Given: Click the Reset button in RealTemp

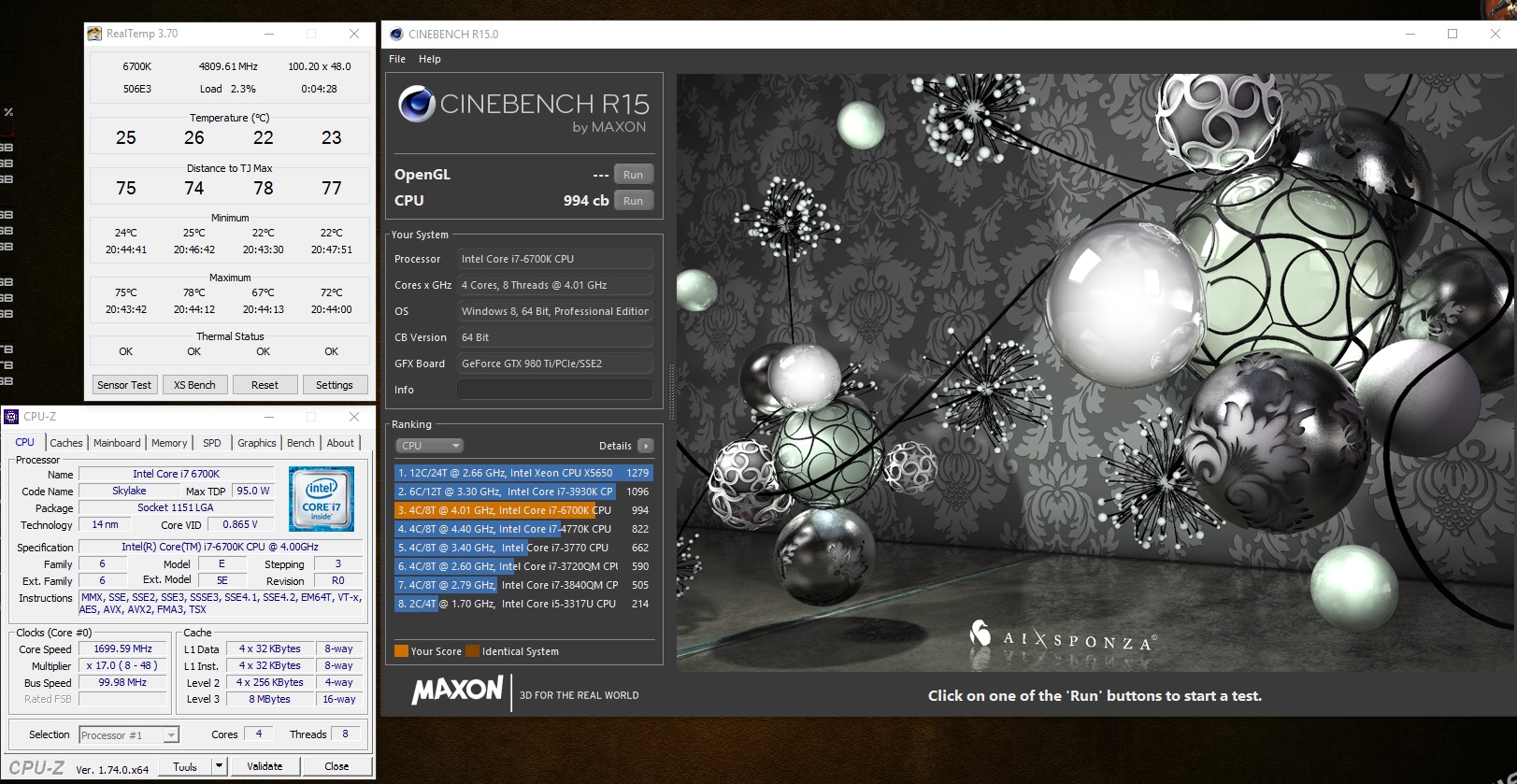Looking at the screenshot, I should tap(265, 385).
